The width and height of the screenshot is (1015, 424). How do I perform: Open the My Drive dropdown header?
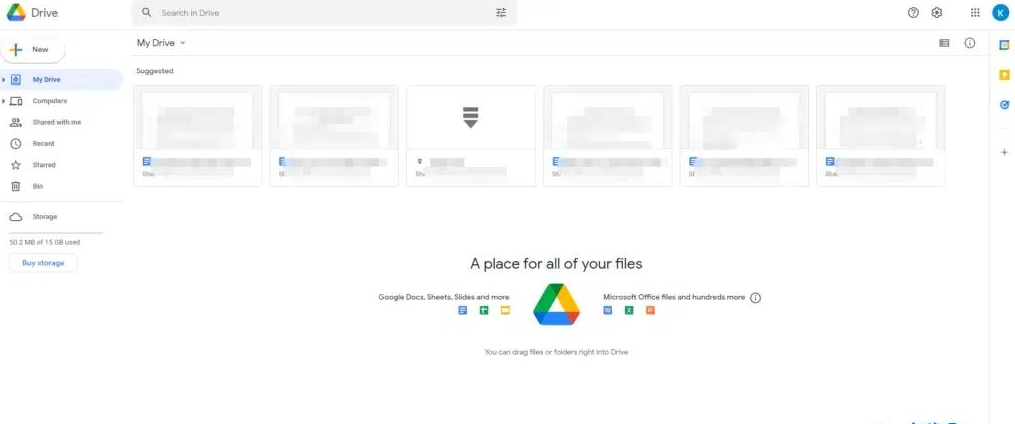click(162, 43)
